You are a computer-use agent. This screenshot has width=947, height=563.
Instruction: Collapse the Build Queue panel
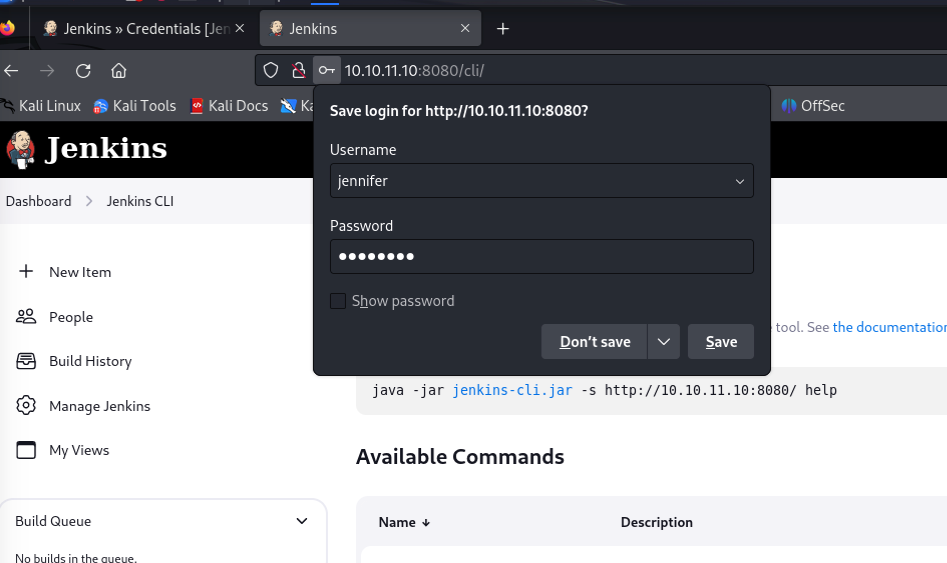[302, 521]
